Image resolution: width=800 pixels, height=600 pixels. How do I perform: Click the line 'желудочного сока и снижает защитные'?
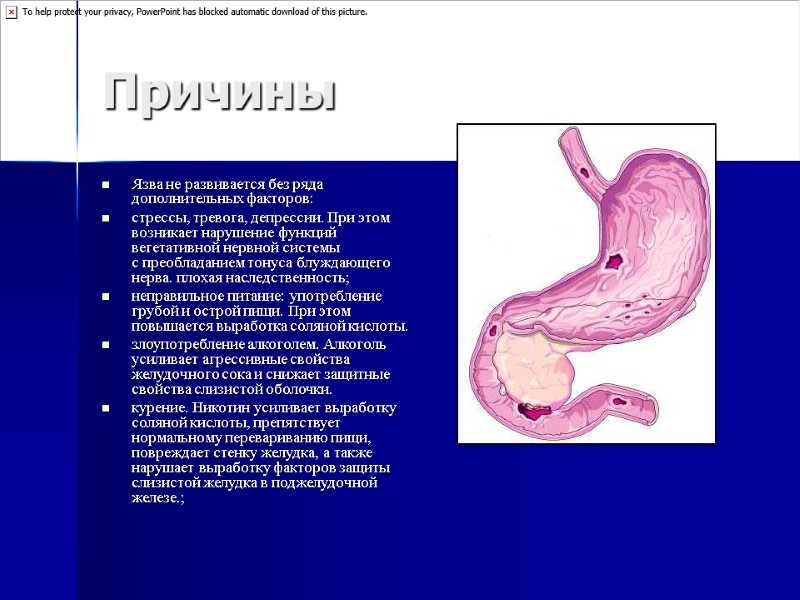pyautogui.click(x=261, y=374)
